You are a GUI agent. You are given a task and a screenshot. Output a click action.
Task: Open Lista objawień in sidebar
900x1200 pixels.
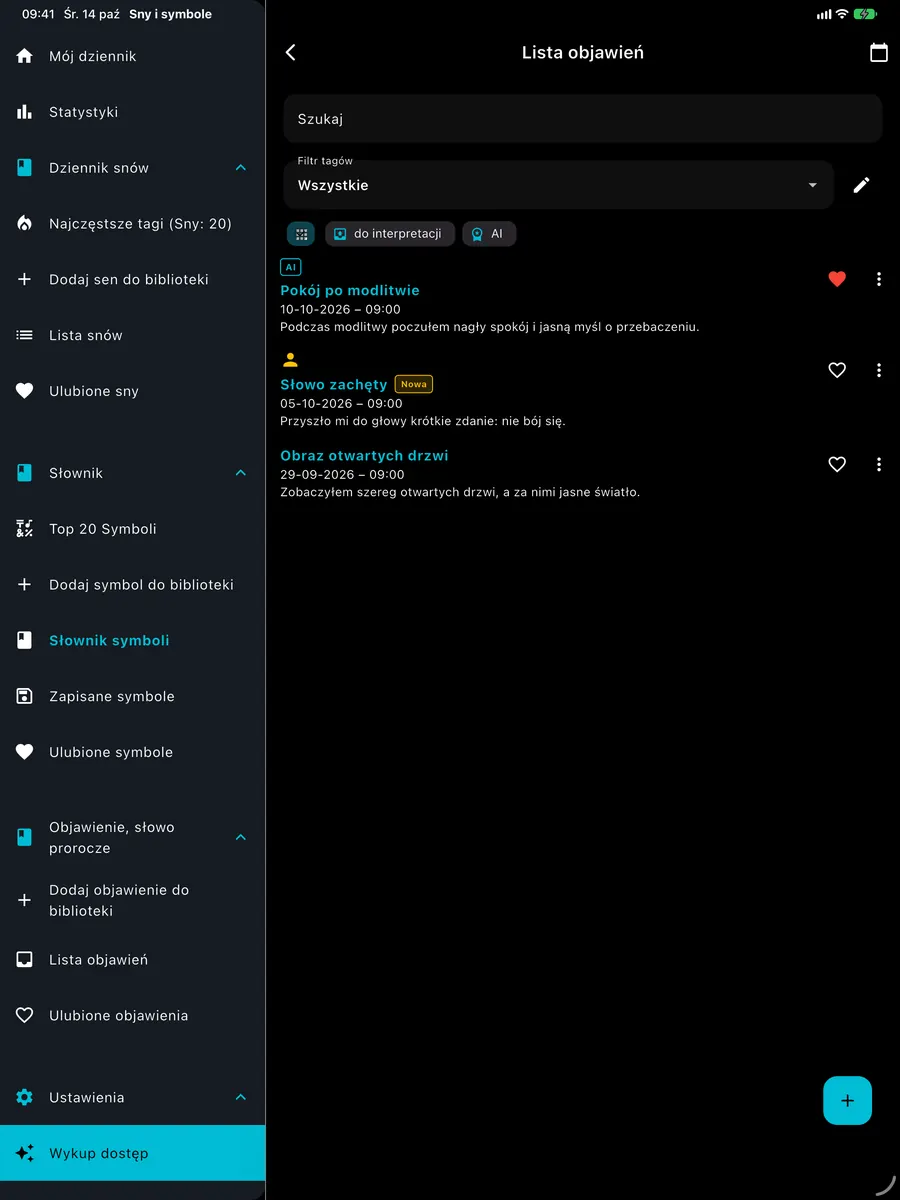click(x=133, y=960)
